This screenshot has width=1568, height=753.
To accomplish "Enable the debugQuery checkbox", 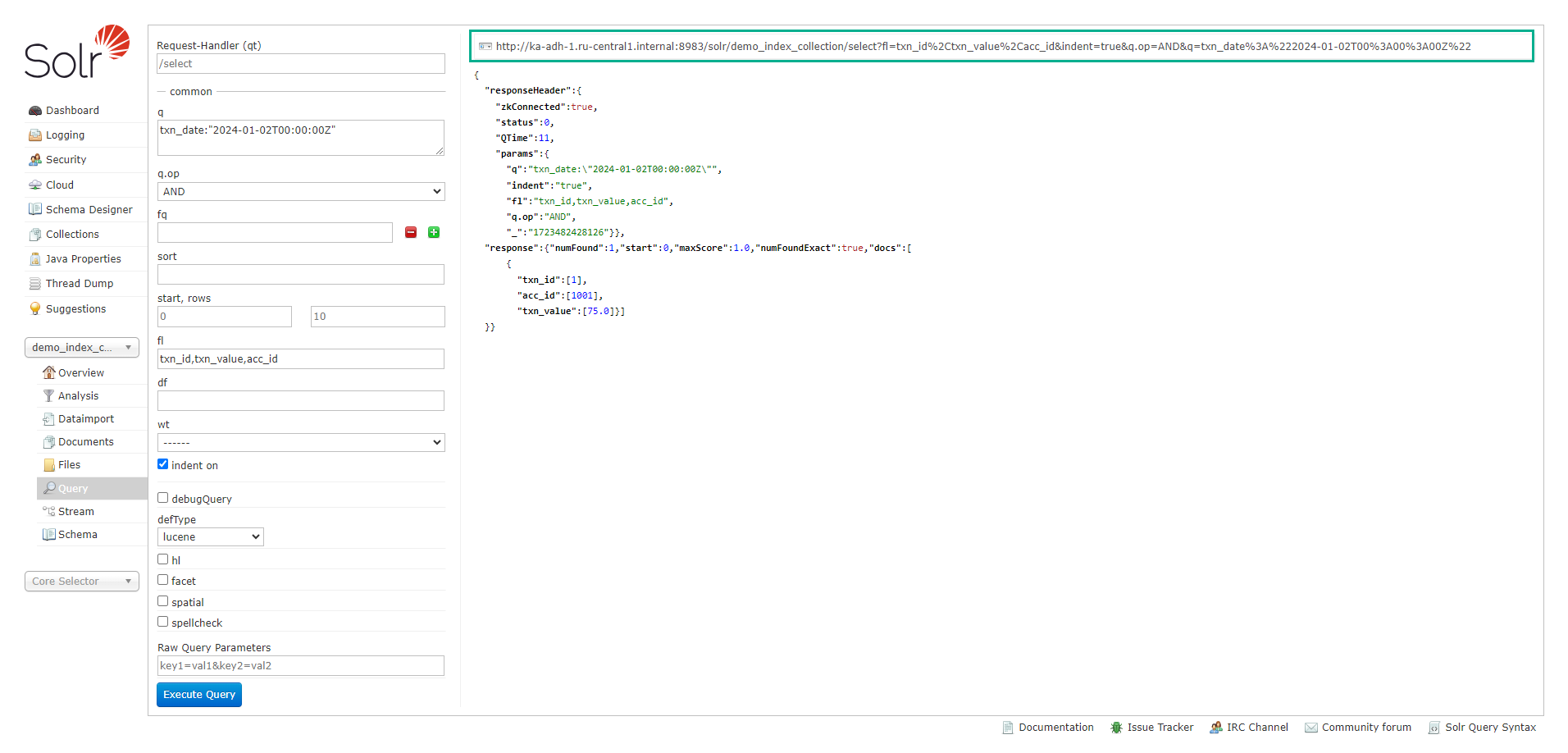I will pyautogui.click(x=163, y=498).
